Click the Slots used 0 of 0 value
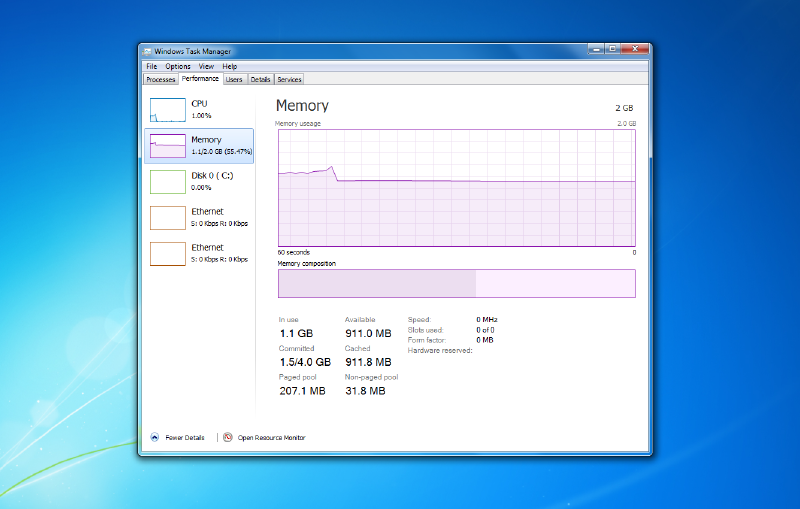The width and height of the screenshot is (800, 509). click(485, 330)
